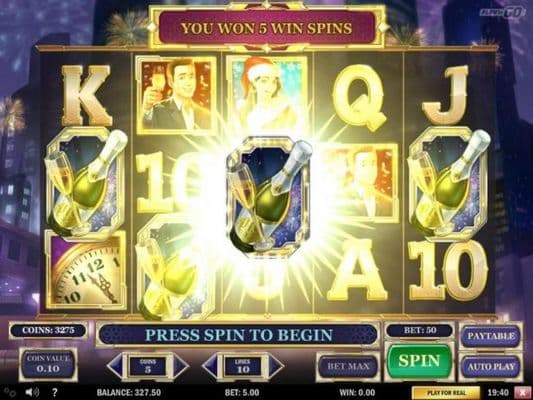Change the COIN VALUE
The image size is (533, 400).
click(x=48, y=364)
